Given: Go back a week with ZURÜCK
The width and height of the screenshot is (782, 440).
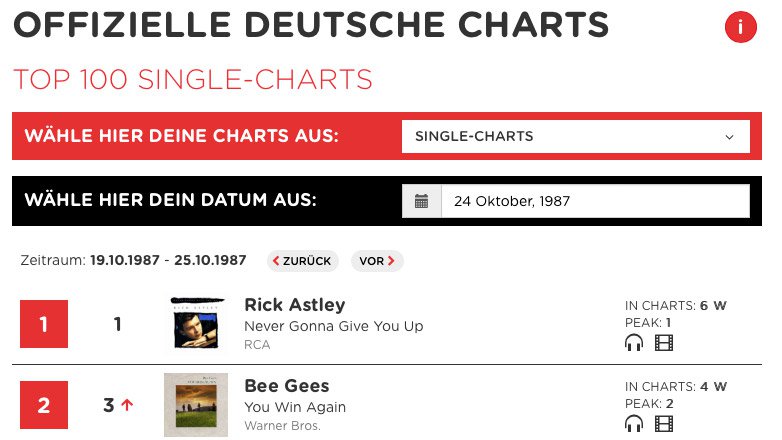Looking at the screenshot, I should pyautogui.click(x=302, y=261).
